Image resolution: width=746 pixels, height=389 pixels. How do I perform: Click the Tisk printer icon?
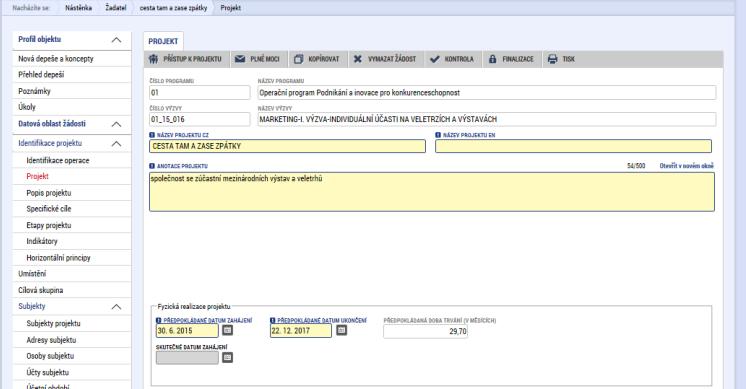[x=552, y=59]
